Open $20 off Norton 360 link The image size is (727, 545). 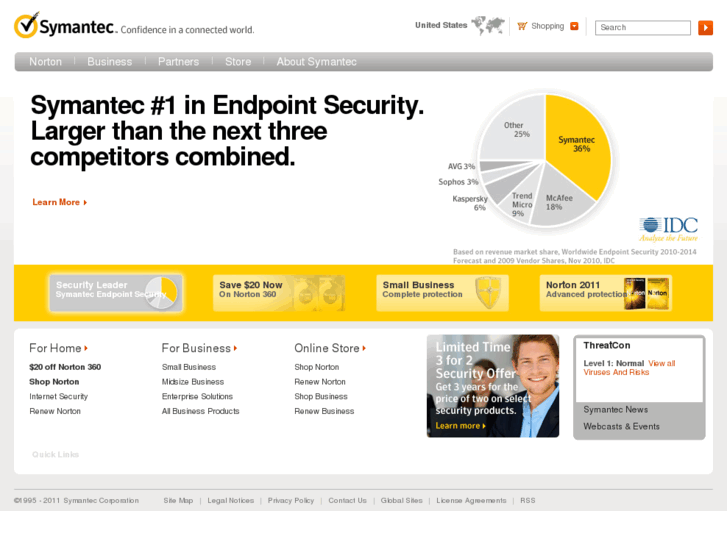[65, 367]
